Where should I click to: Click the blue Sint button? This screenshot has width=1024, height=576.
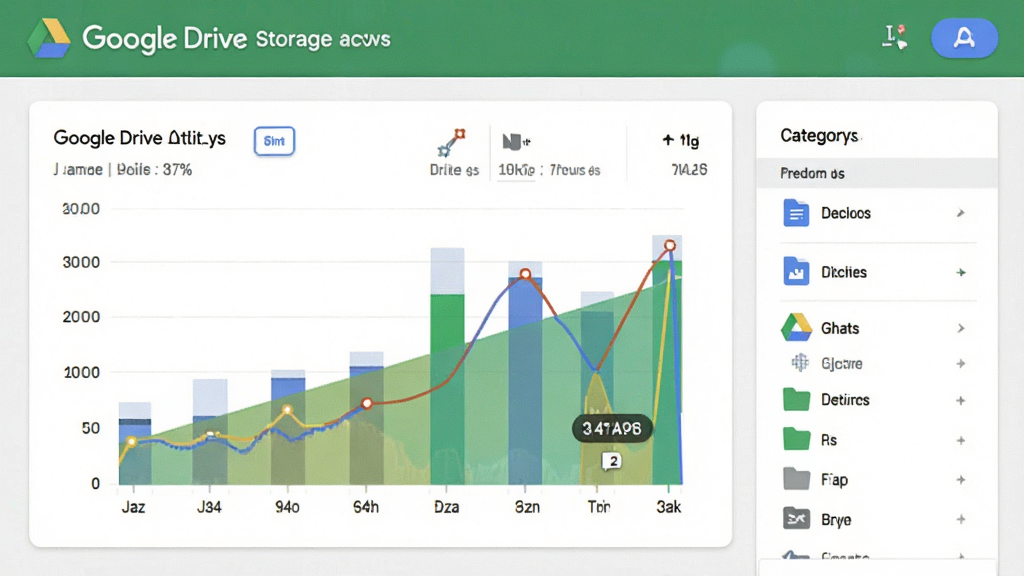(x=274, y=141)
